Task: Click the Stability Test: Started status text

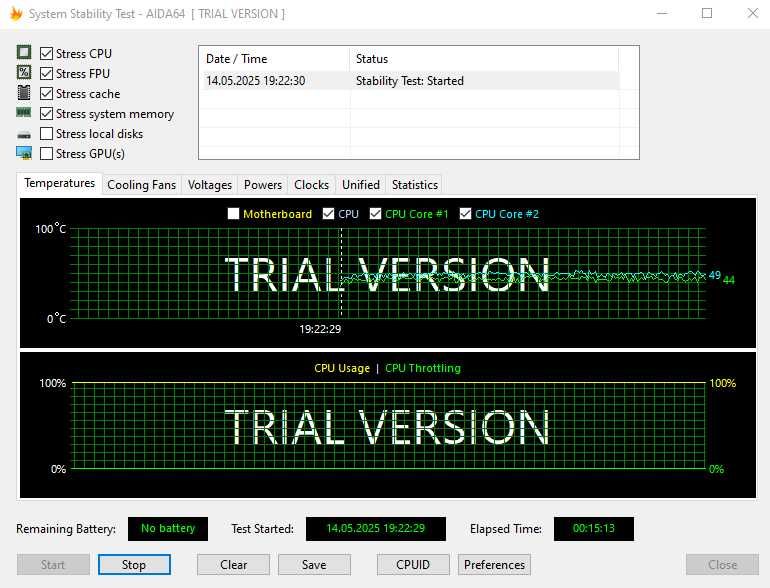Action: pos(410,81)
